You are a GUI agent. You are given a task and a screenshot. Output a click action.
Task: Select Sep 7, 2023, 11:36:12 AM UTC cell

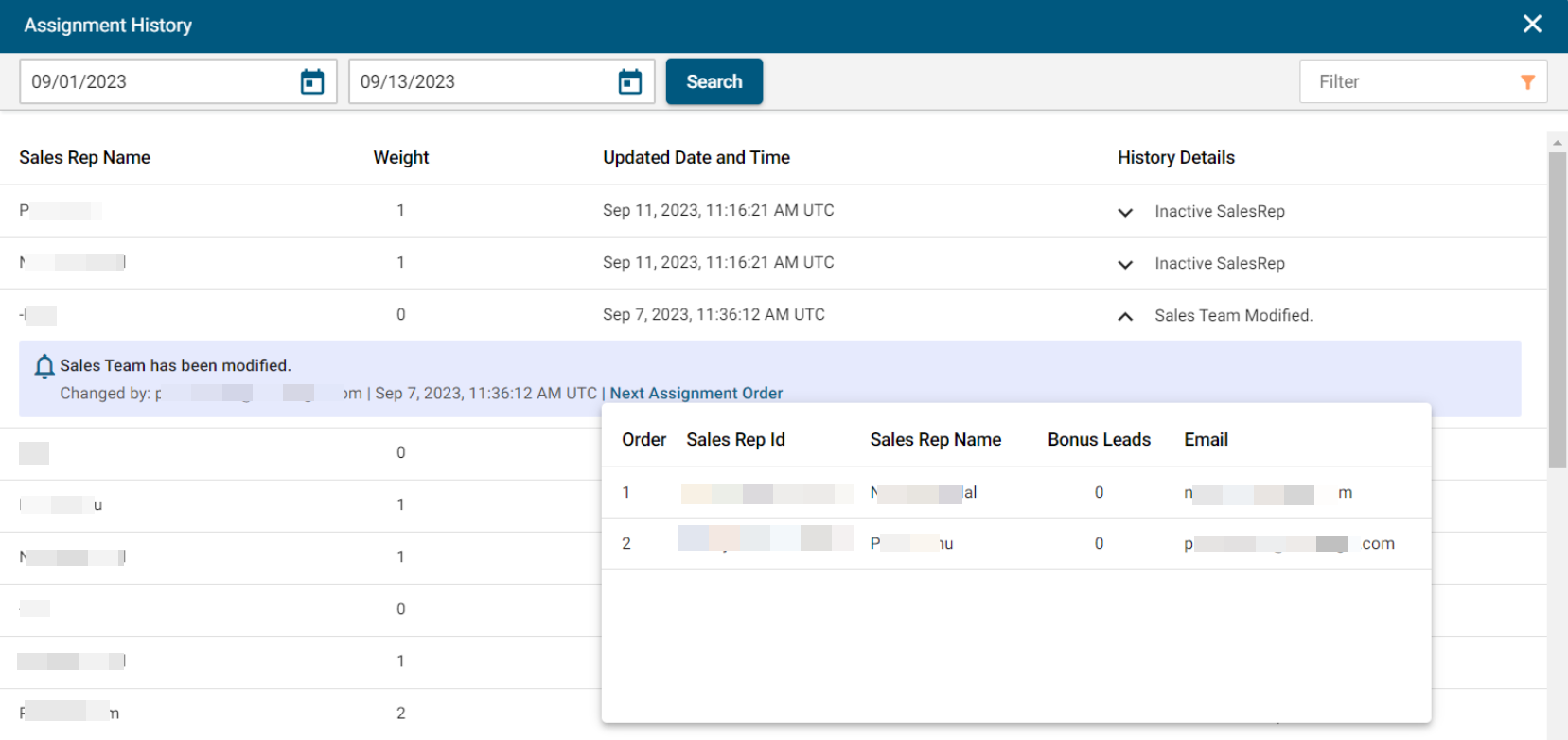714,314
